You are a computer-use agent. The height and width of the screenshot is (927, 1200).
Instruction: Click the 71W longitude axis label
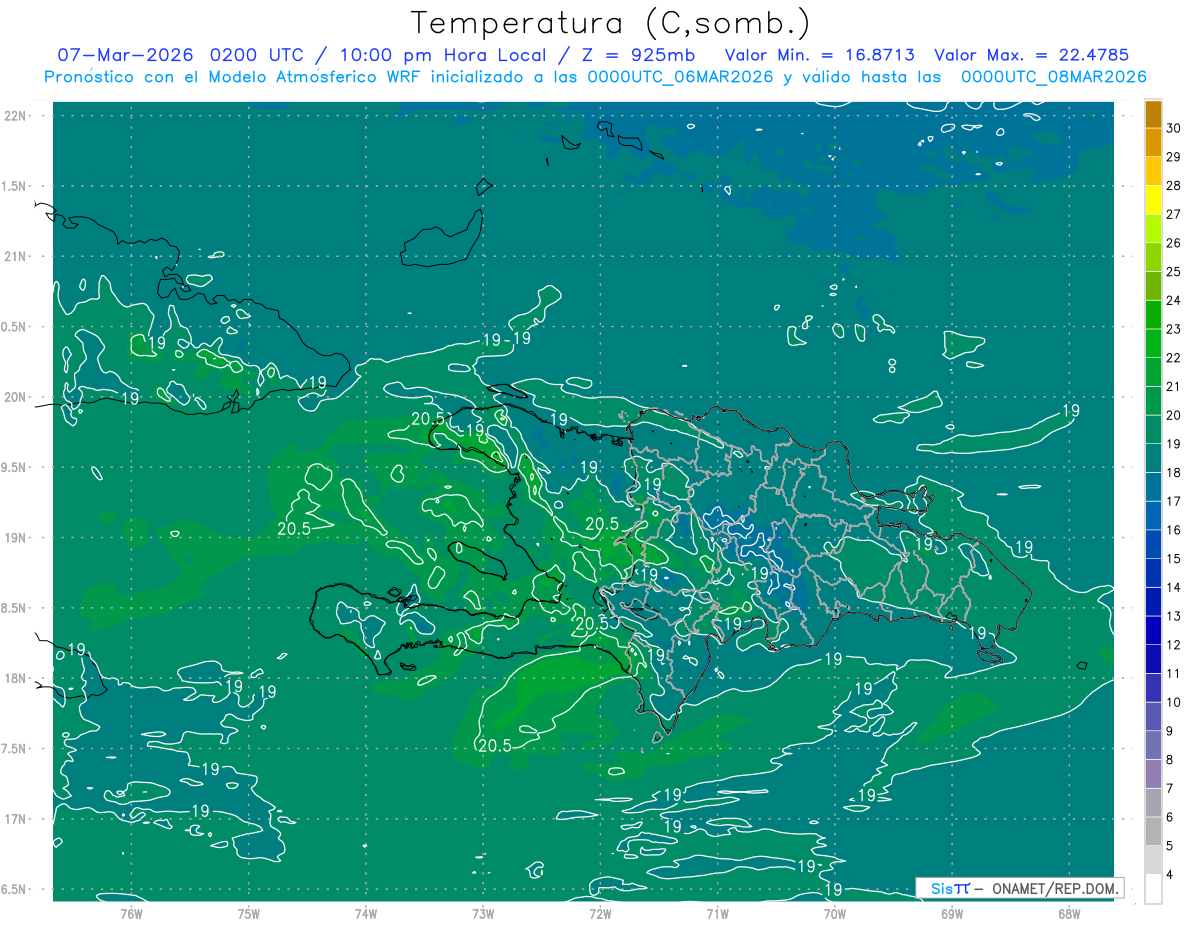(717, 914)
